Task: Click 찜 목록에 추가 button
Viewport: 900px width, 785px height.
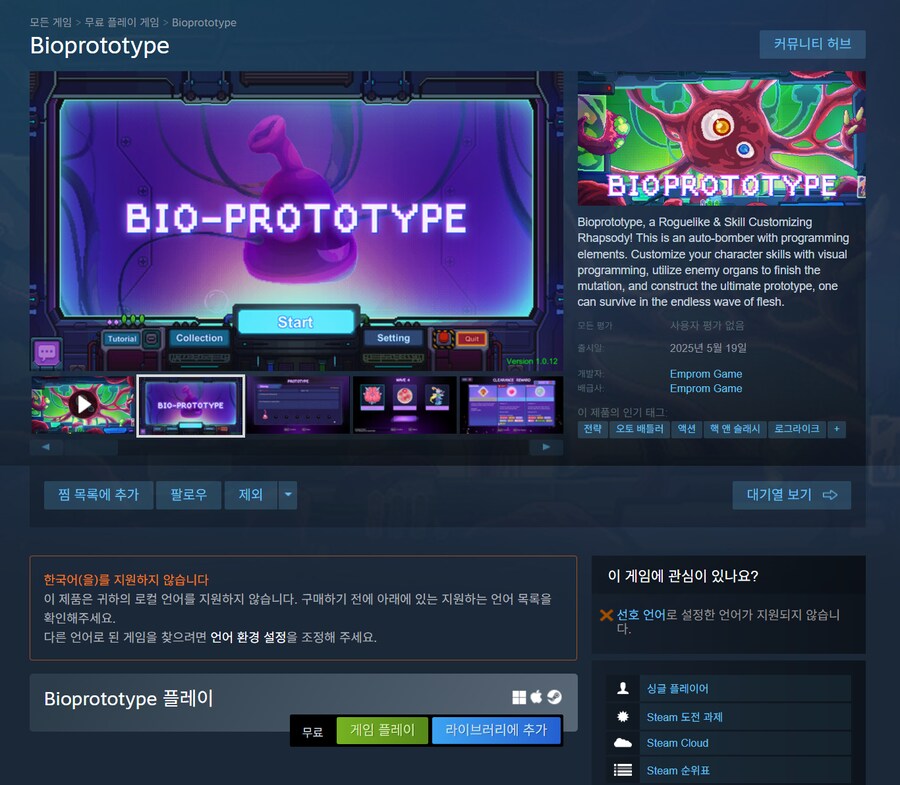Action: (99, 495)
